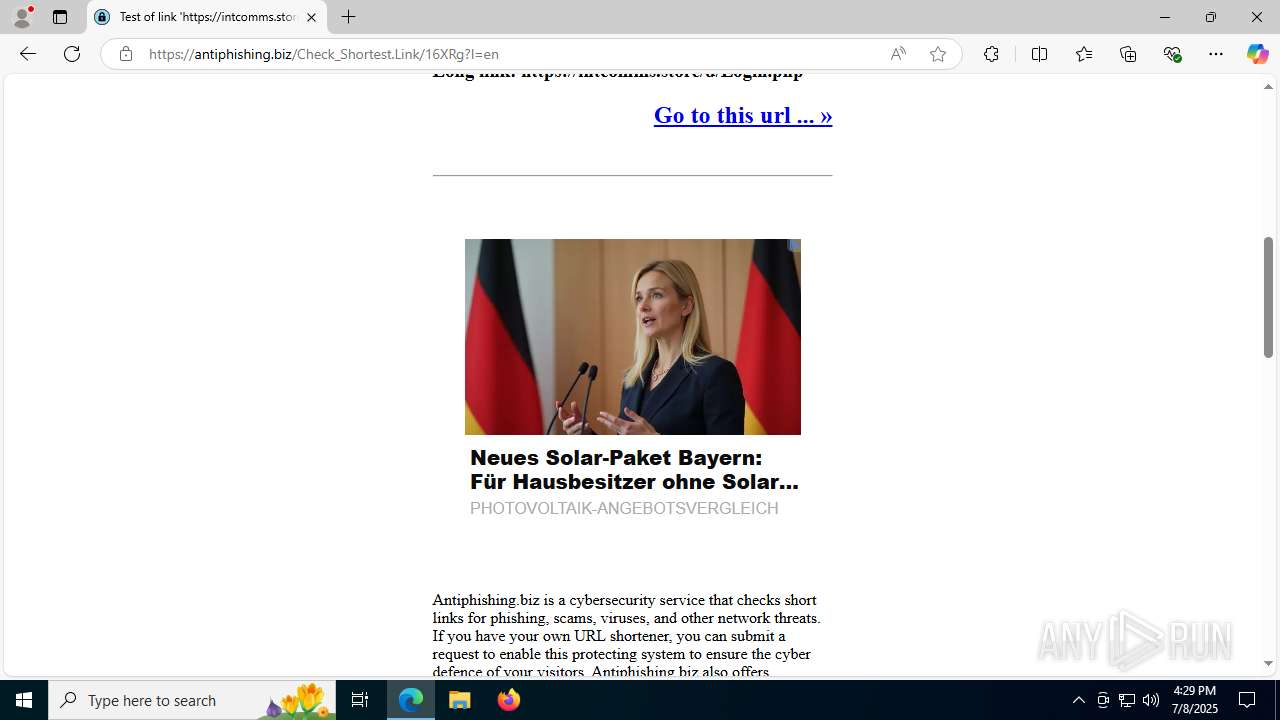Click the scrollbar down arrow
This screenshot has height=720, width=1280.
coord(1268,663)
